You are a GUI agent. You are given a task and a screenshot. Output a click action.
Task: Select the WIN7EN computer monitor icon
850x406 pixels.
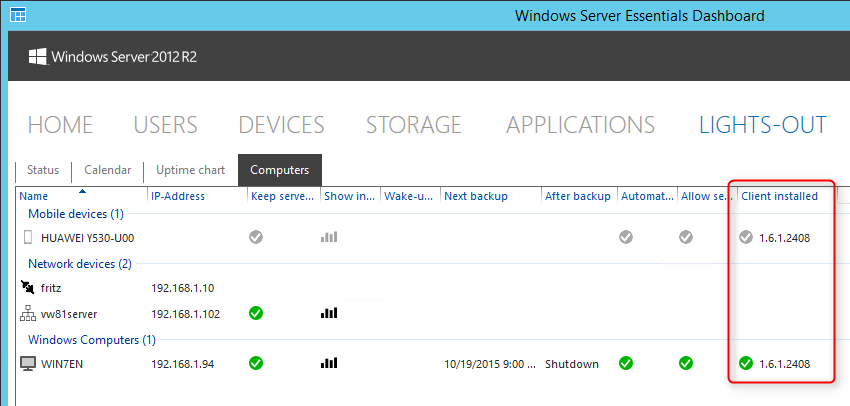[28, 363]
